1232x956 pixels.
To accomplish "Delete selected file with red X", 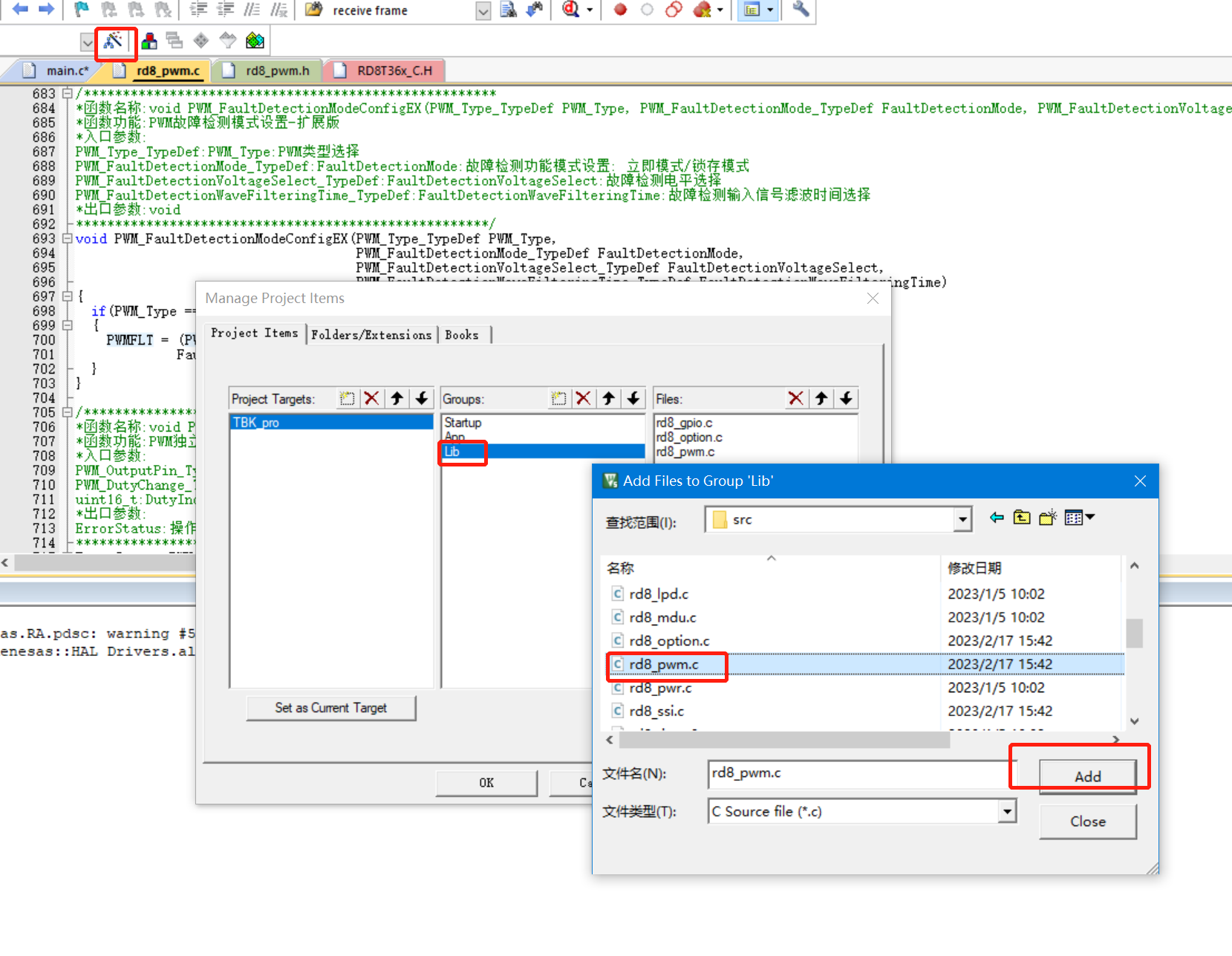I will click(796, 398).
